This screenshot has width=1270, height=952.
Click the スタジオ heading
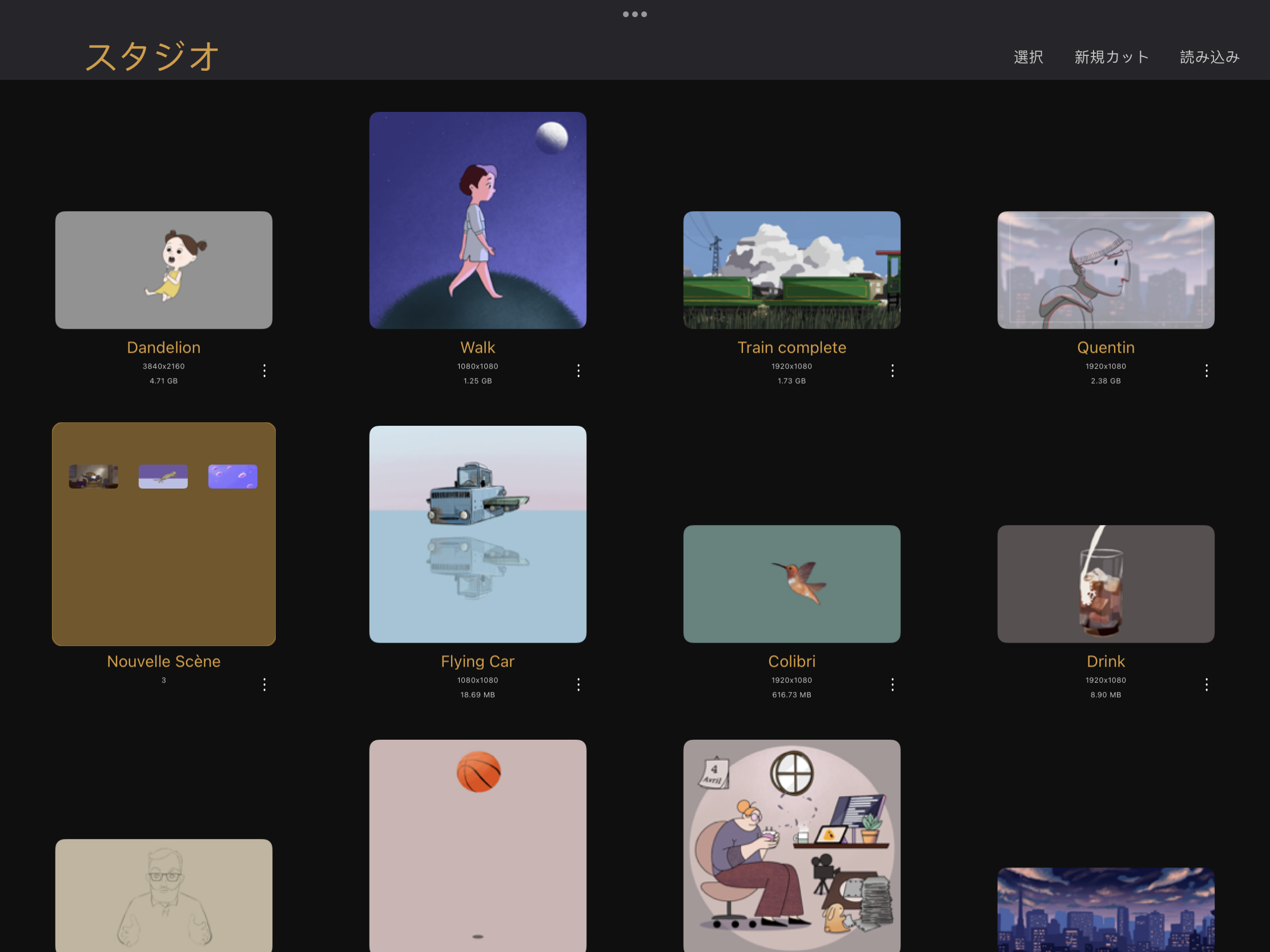pos(152,57)
